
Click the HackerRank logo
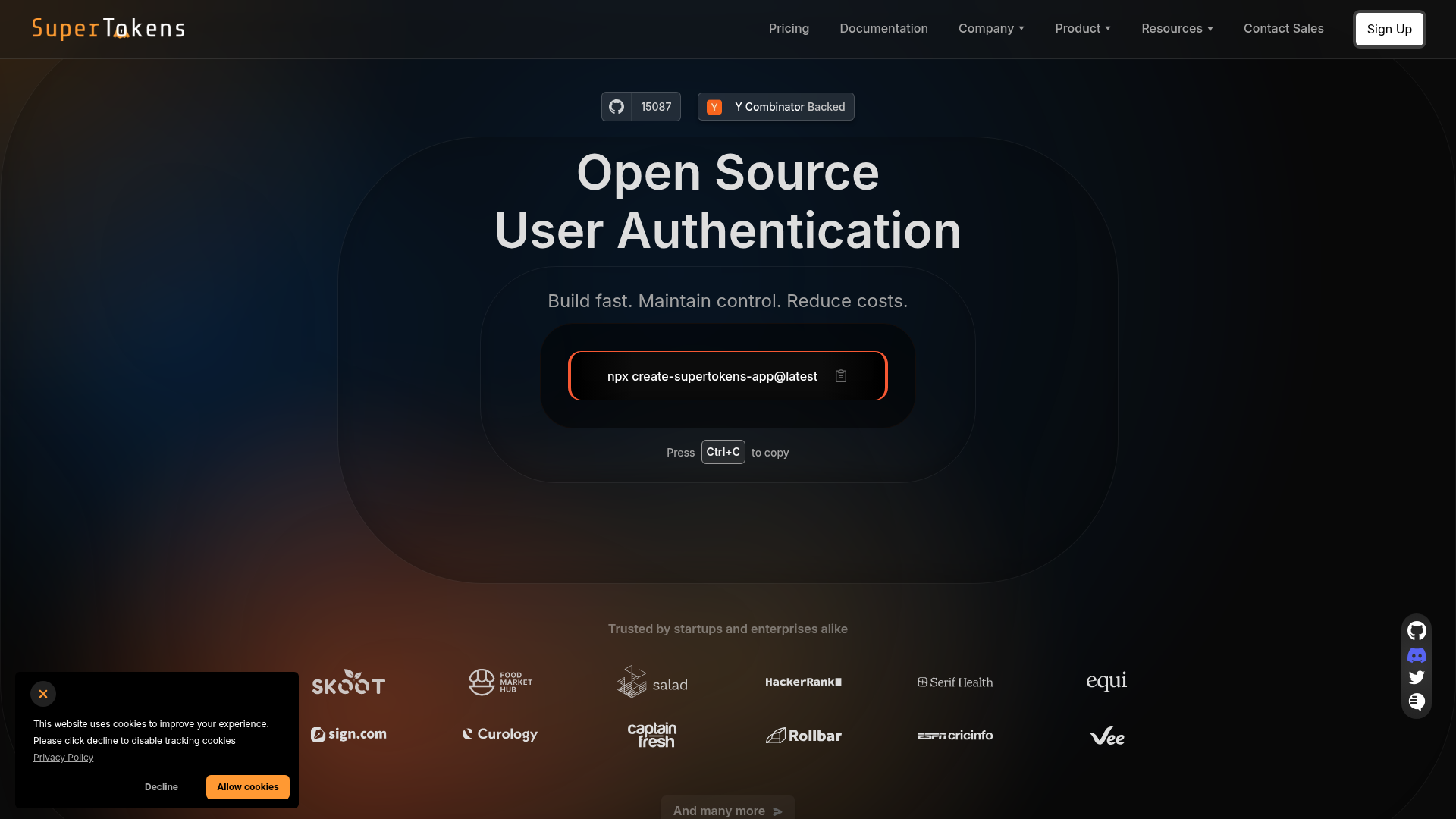tap(804, 682)
